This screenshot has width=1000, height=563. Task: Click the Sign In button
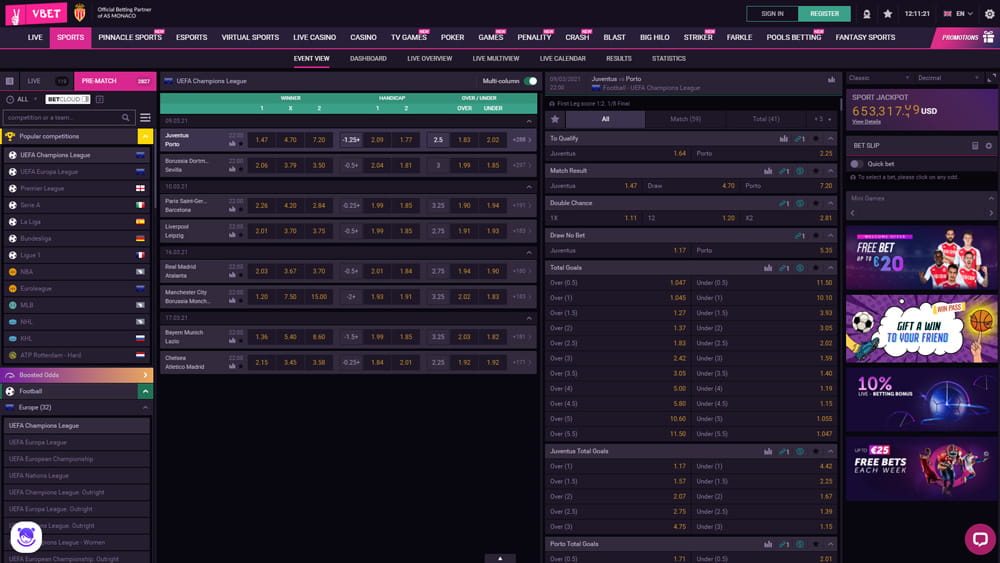(x=772, y=13)
